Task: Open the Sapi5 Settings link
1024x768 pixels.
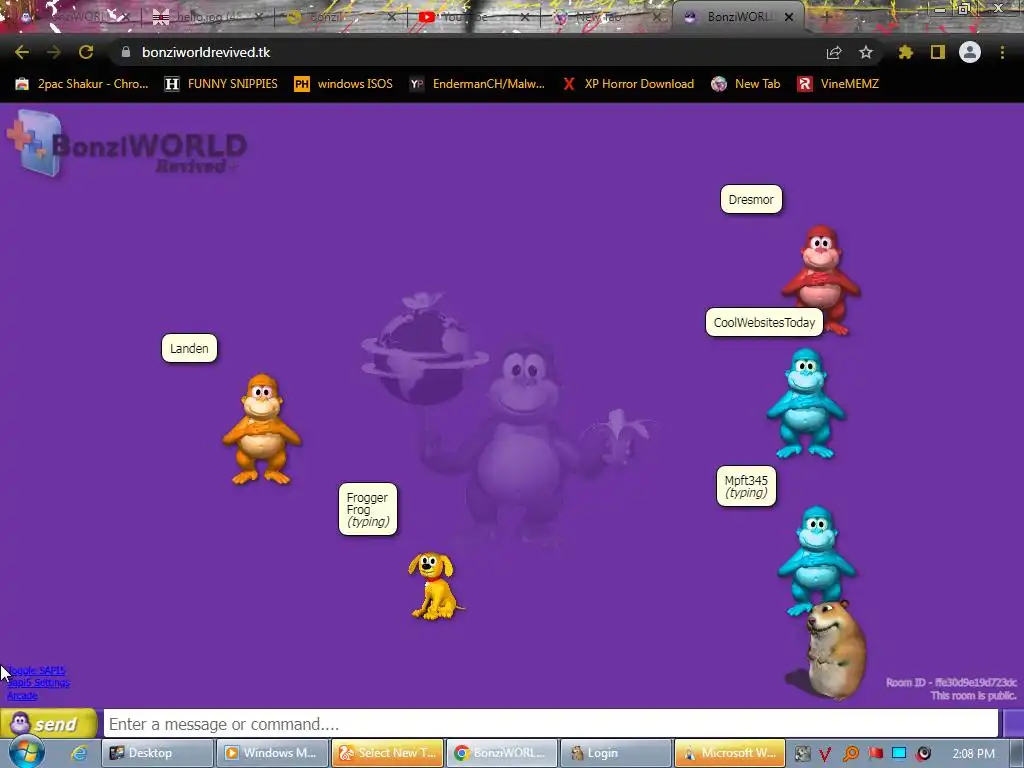Action: point(39,683)
